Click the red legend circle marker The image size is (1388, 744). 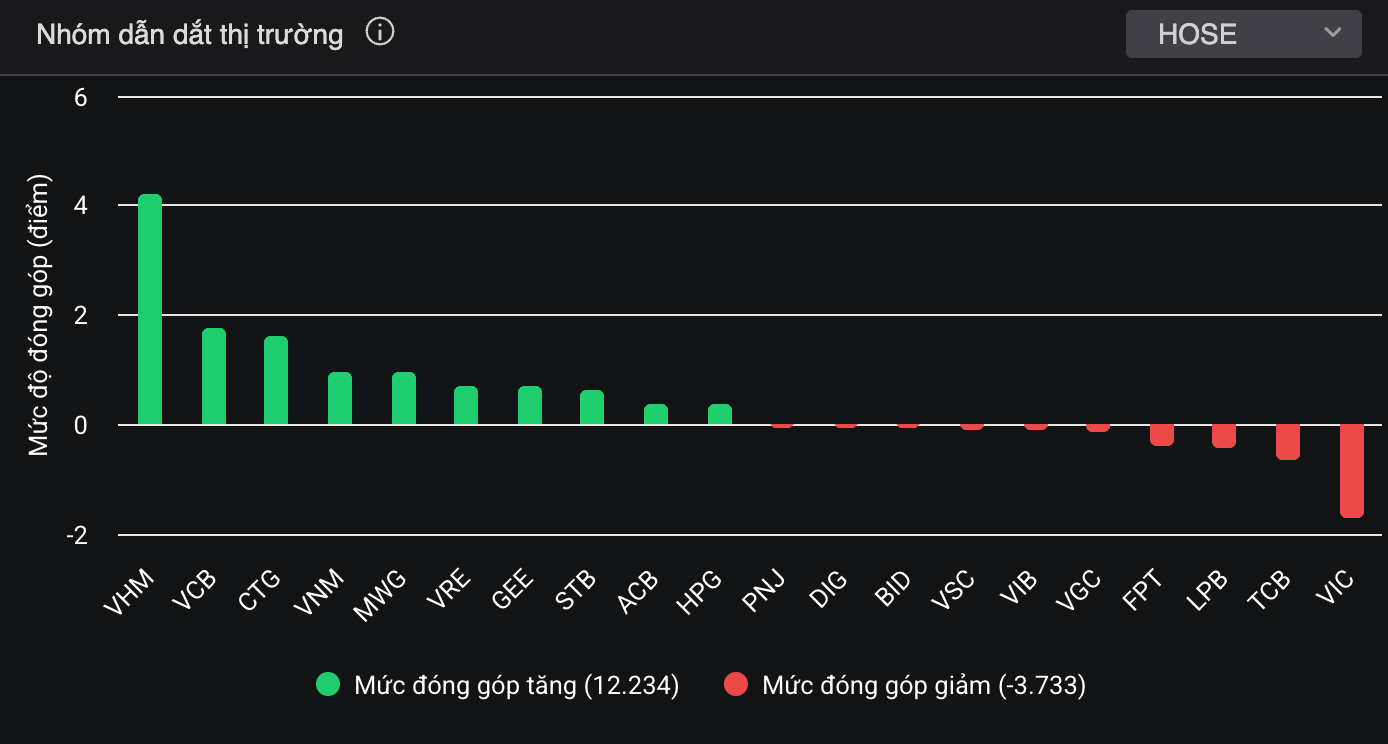click(x=736, y=685)
